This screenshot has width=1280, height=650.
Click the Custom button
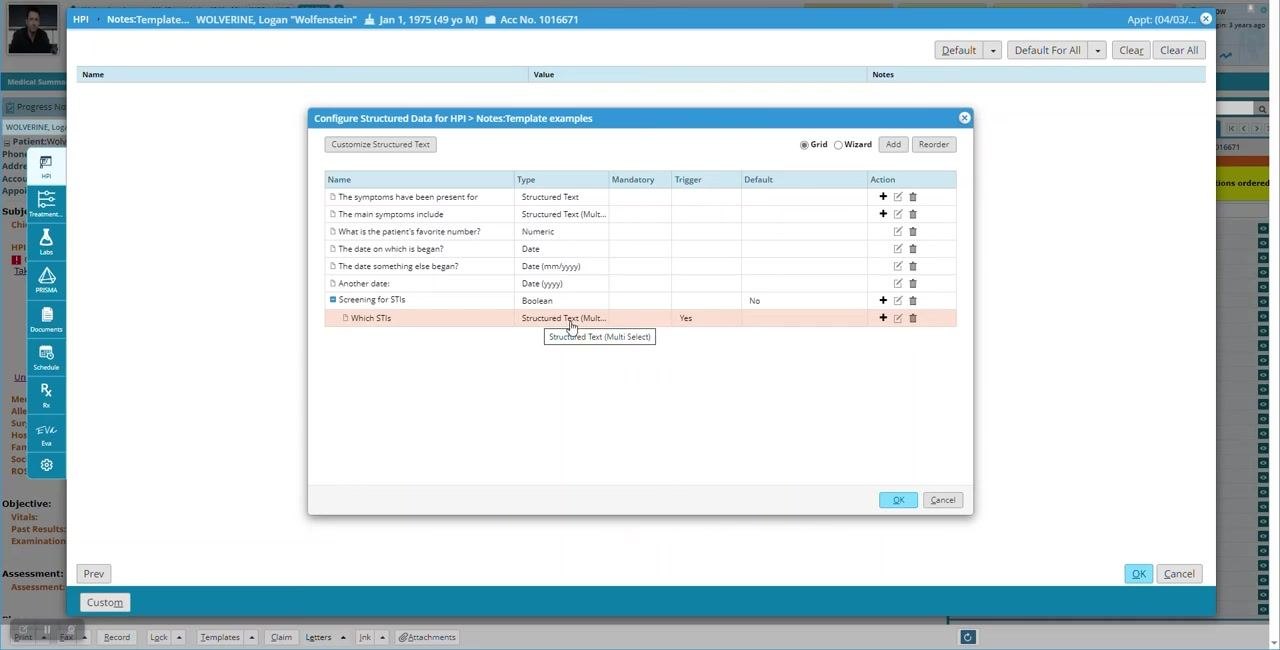[104, 602]
